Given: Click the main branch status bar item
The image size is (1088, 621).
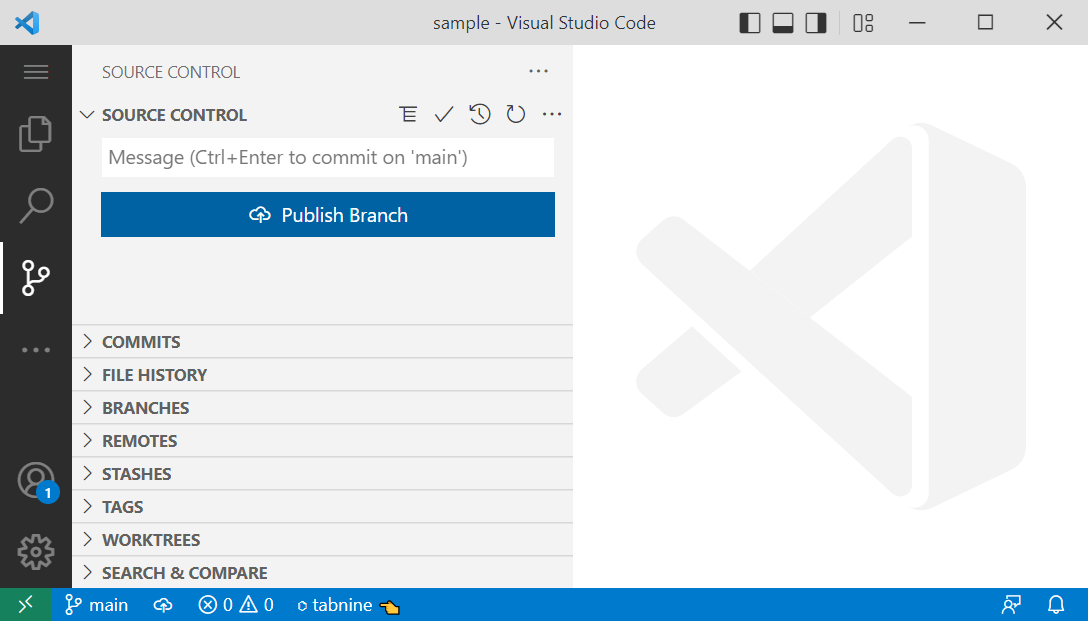Looking at the screenshot, I should tap(97, 605).
